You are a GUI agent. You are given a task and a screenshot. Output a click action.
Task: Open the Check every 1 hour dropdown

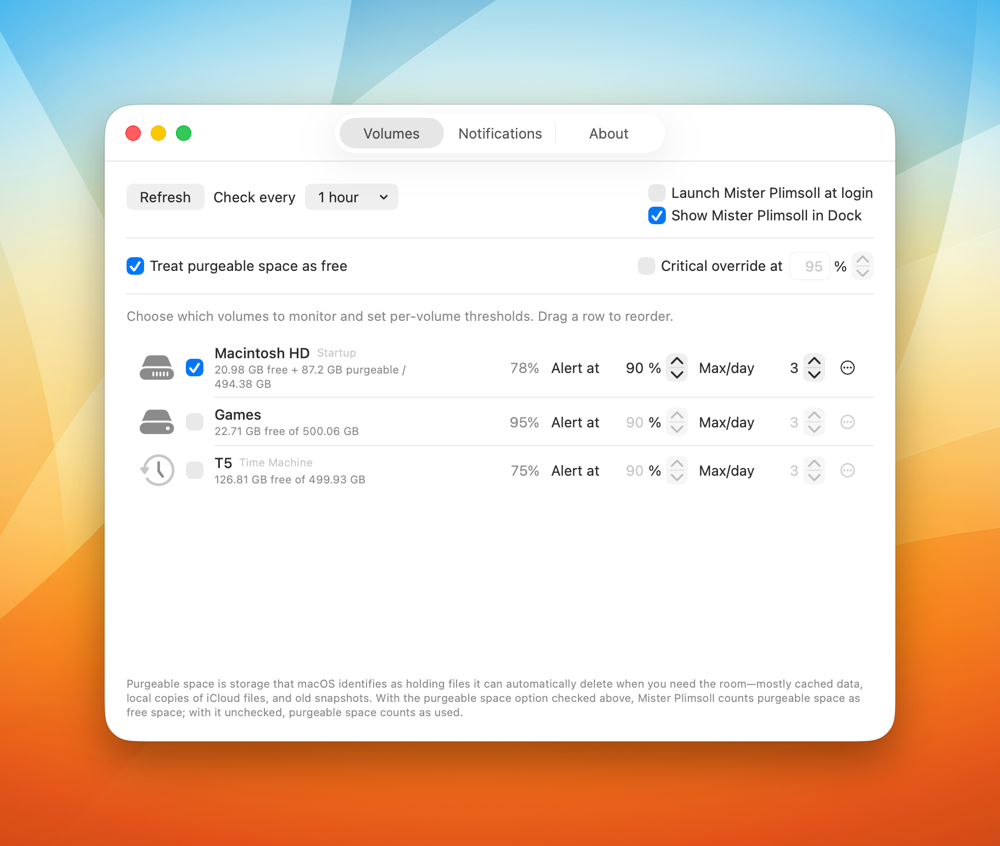351,197
